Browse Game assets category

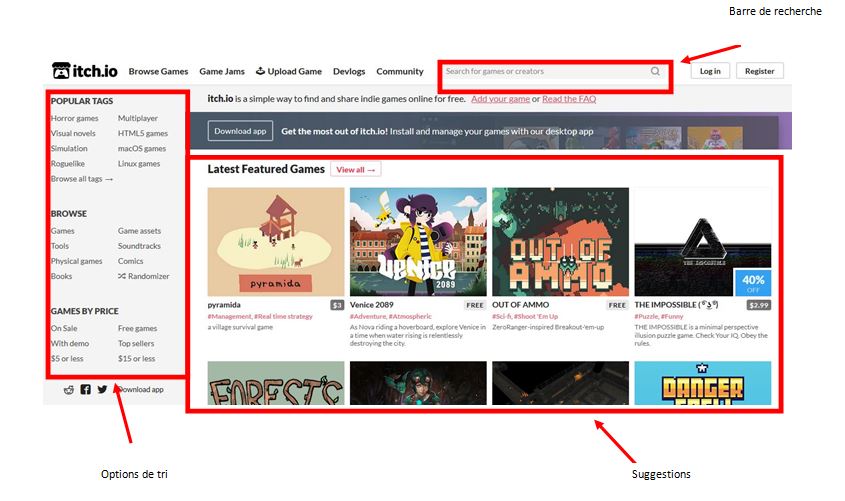pos(139,231)
